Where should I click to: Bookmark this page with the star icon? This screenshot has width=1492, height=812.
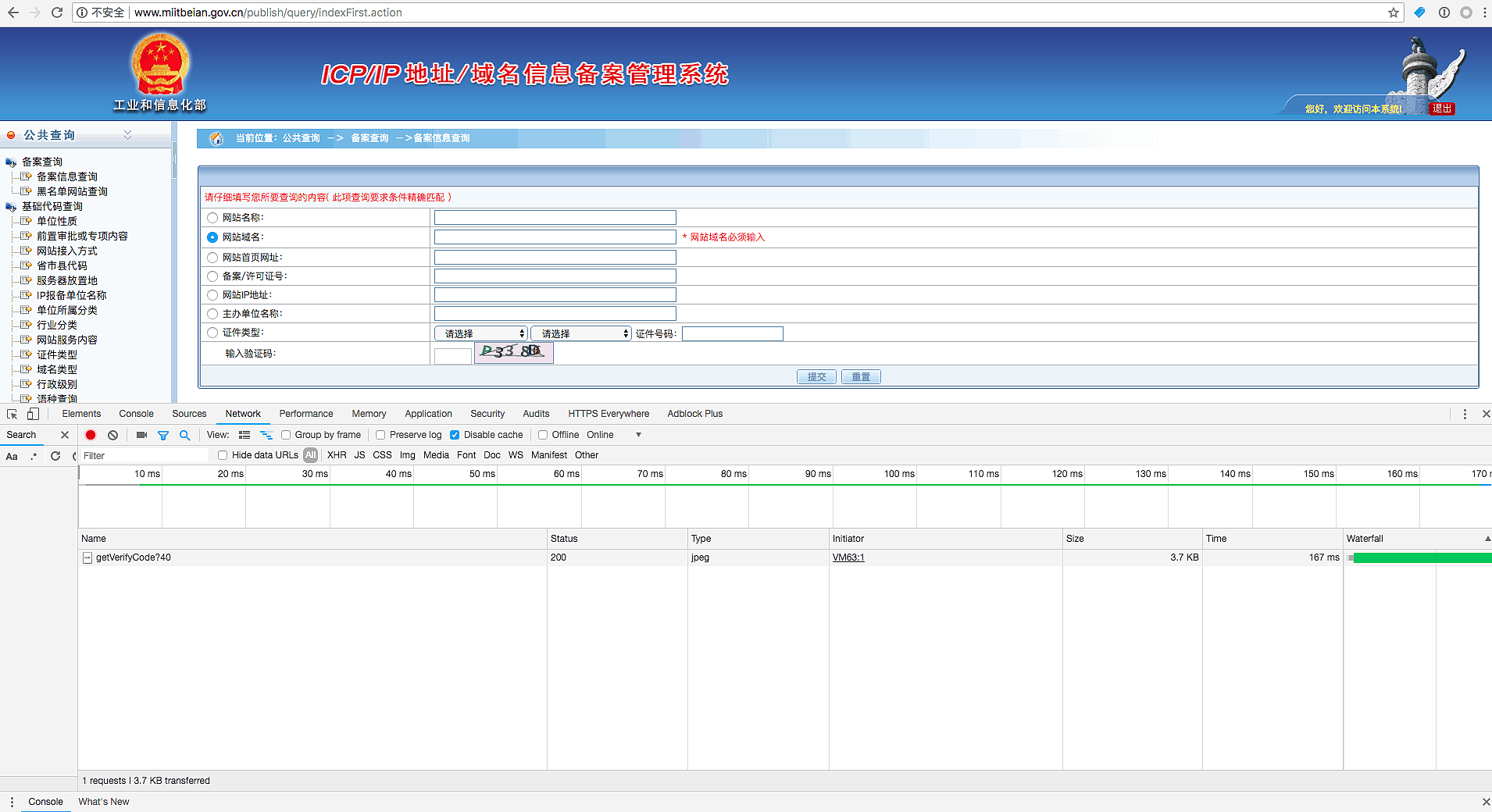[1393, 12]
